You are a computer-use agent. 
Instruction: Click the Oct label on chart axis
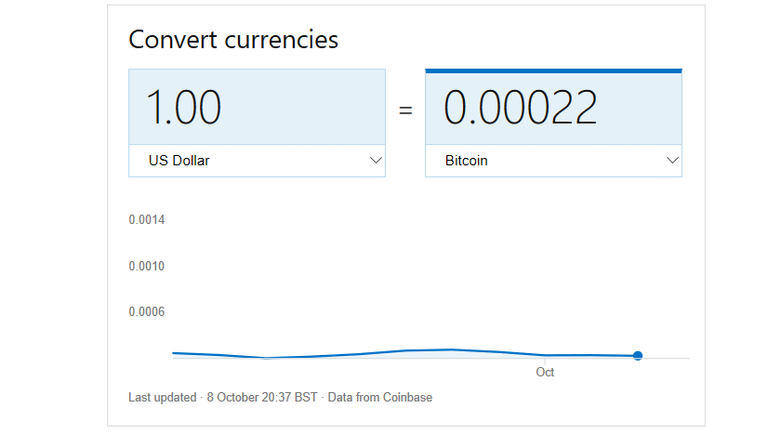pos(545,372)
